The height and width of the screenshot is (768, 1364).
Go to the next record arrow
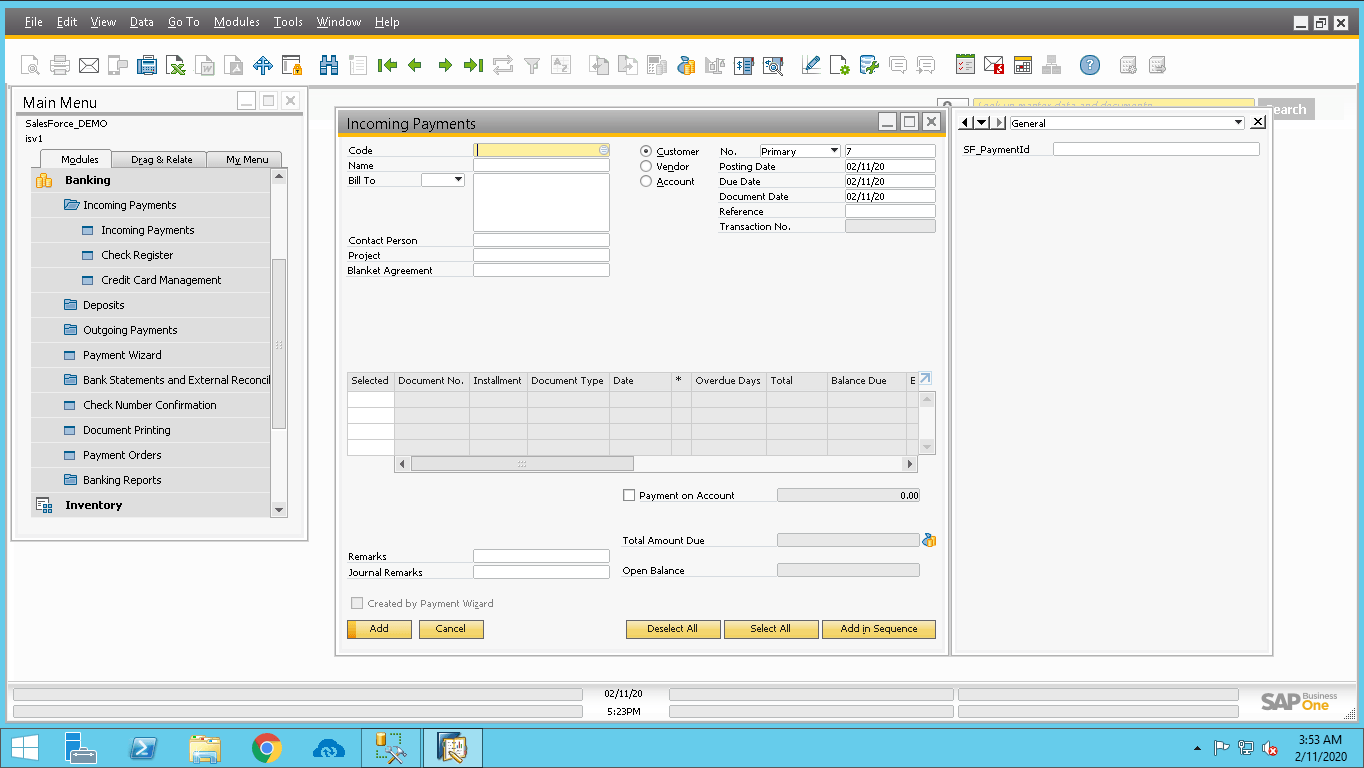click(445, 66)
